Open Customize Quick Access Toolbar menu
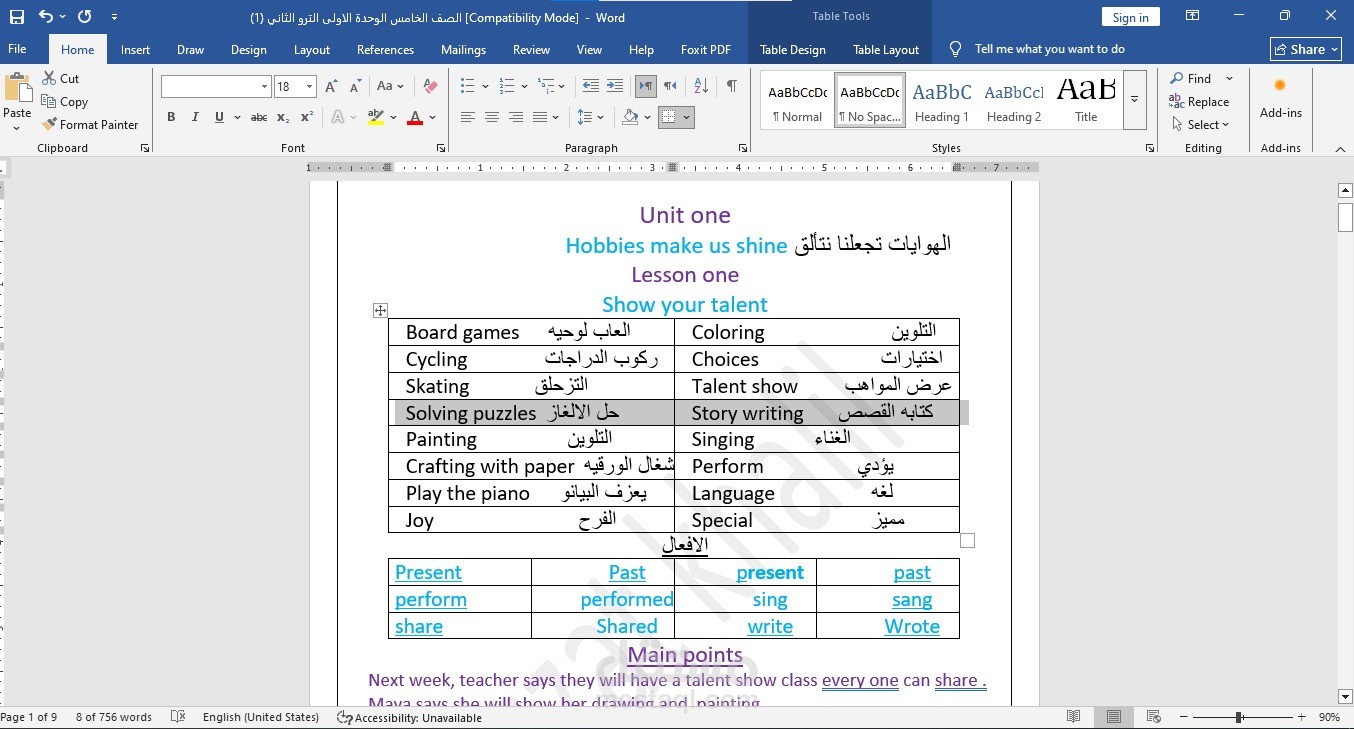The image size is (1354, 729). pyautogui.click(x=114, y=17)
